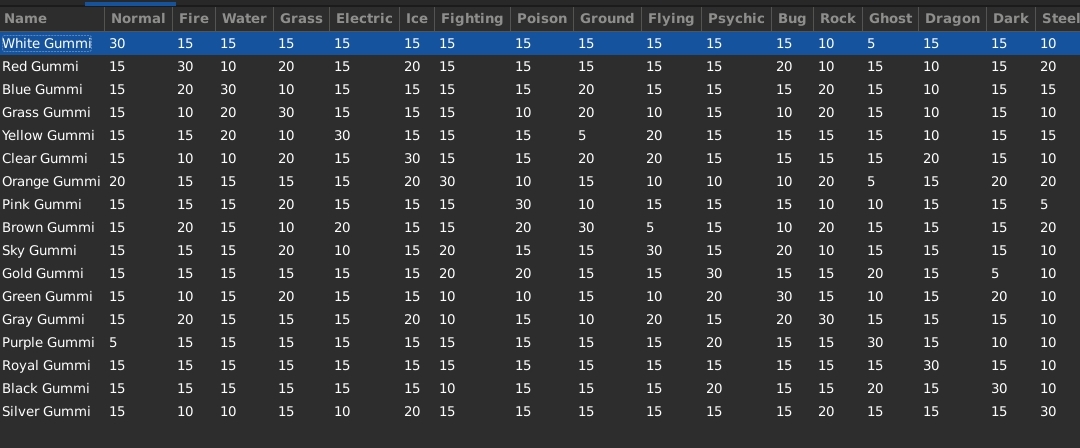The width and height of the screenshot is (1080, 448).
Task: Sort by the Ghost column header
Action: pyautogui.click(x=889, y=18)
